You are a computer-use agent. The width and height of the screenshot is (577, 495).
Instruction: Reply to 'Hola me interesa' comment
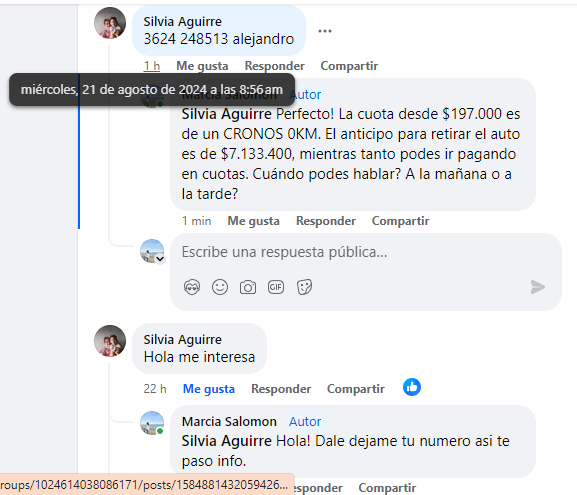click(281, 389)
